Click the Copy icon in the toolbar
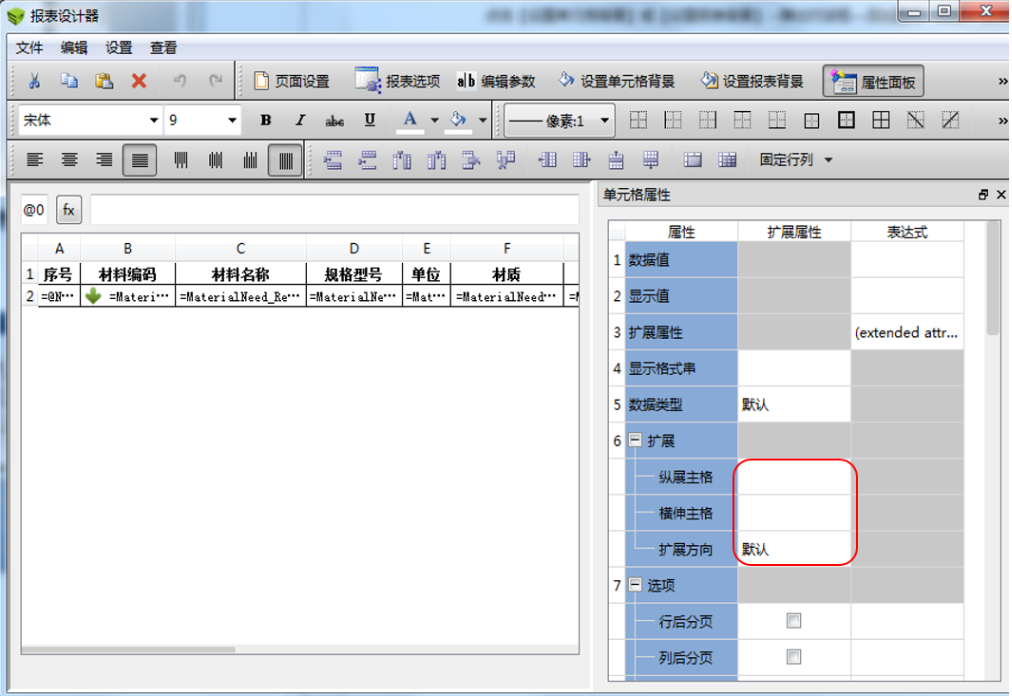Image resolution: width=1012 pixels, height=696 pixels. [69, 81]
